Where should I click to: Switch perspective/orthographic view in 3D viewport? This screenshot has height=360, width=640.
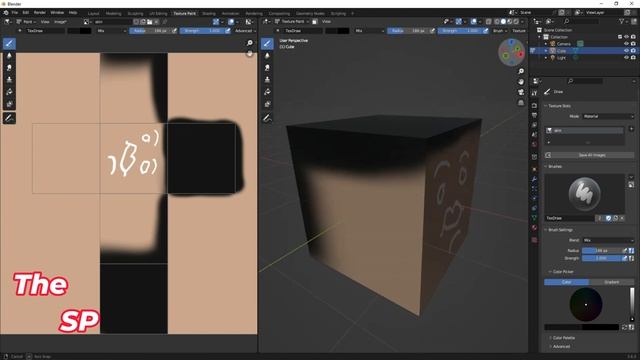pyautogui.click(x=521, y=103)
